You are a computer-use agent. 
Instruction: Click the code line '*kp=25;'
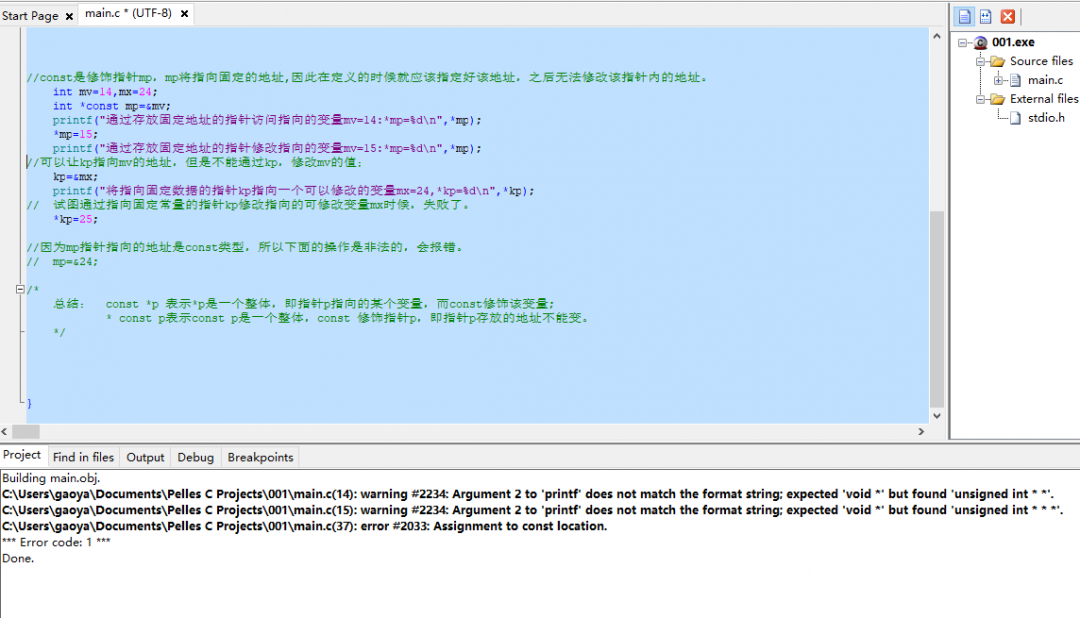click(76, 219)
